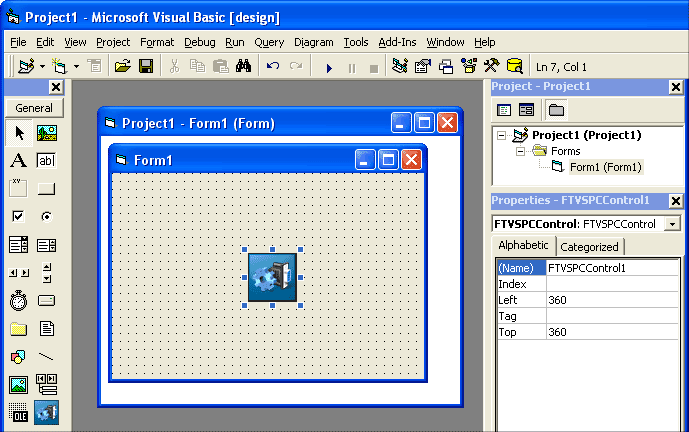Edit the (Name) property value field
The width and height of the screenshot is (689, 432).
tap(613, 268)
